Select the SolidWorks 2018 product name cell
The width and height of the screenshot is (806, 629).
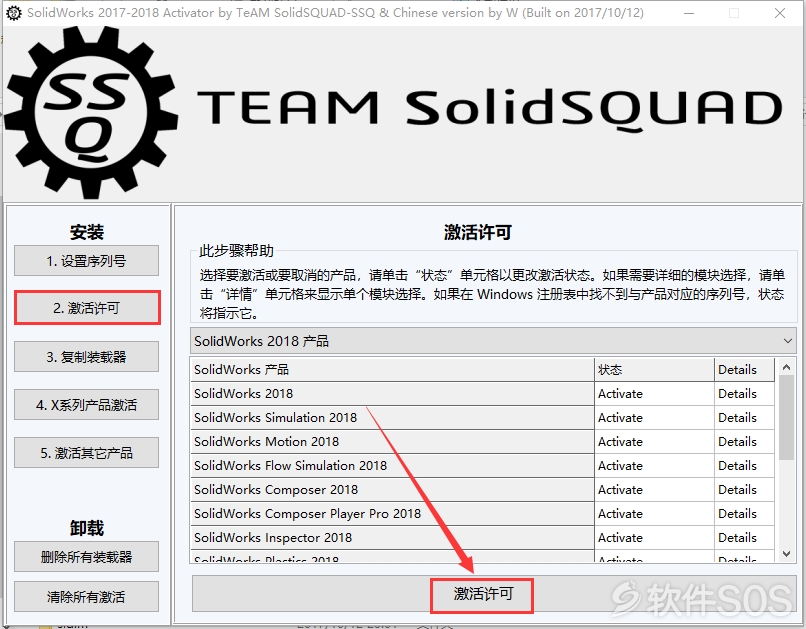392,394
